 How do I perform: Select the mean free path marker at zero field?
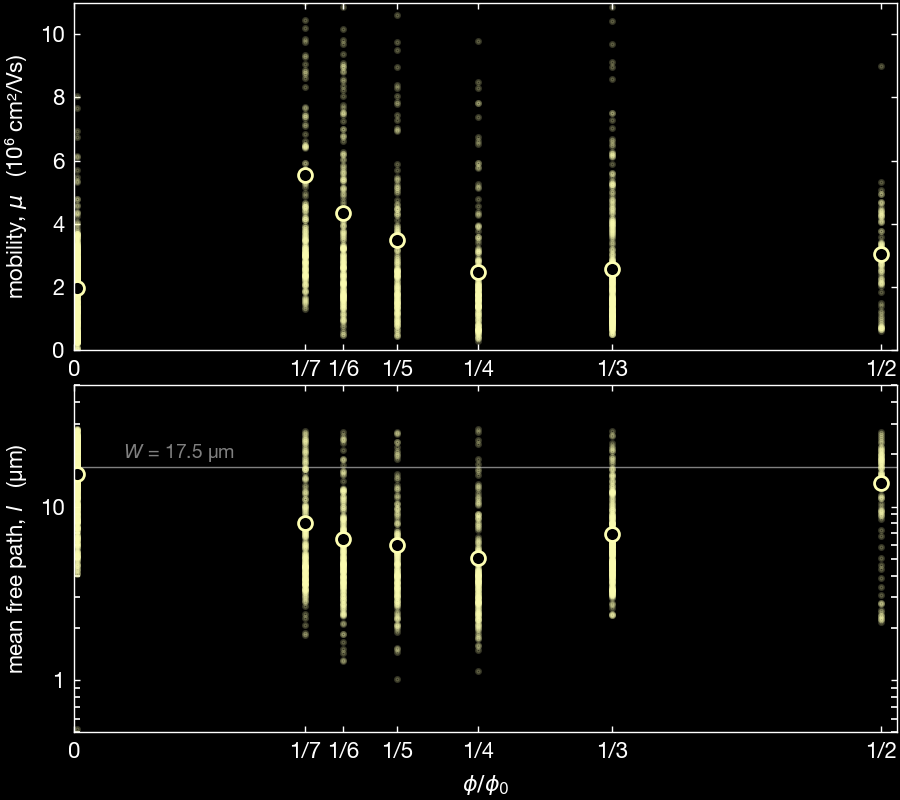(78, 475)
